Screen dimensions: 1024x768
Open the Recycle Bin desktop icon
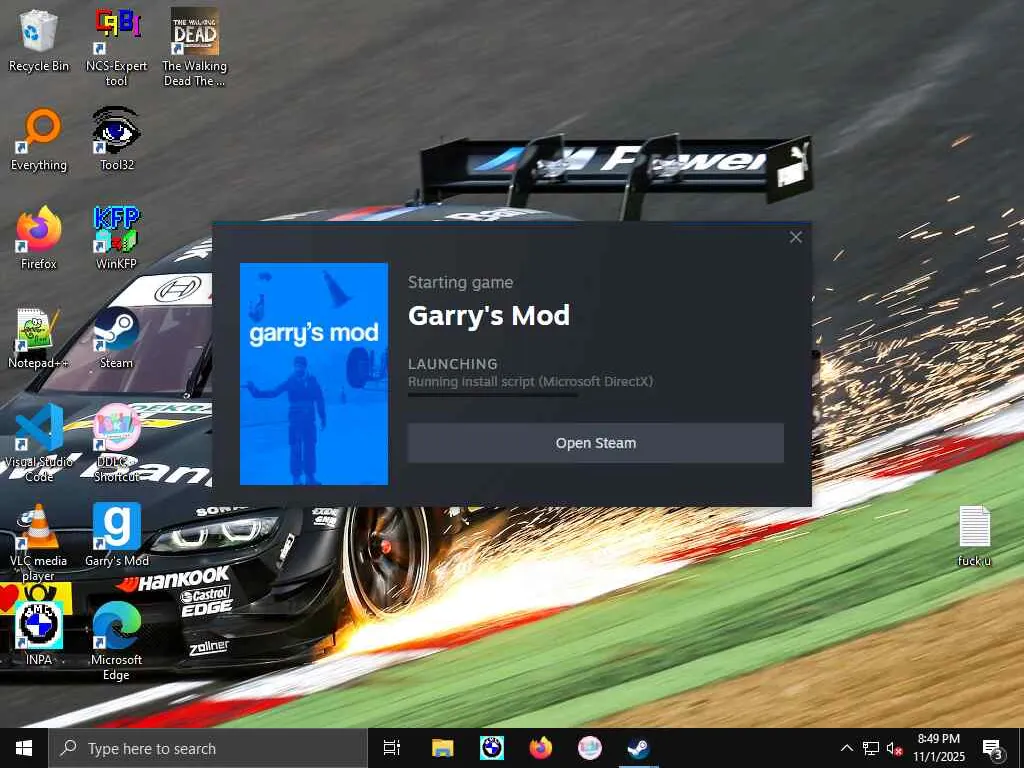point(39,40)
